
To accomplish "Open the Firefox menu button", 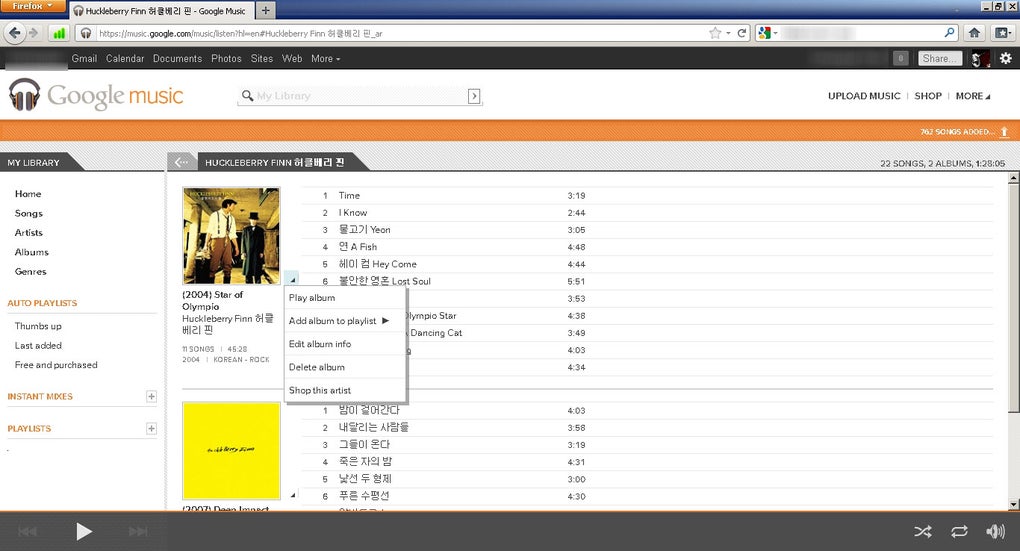I will tap(32, 6).
